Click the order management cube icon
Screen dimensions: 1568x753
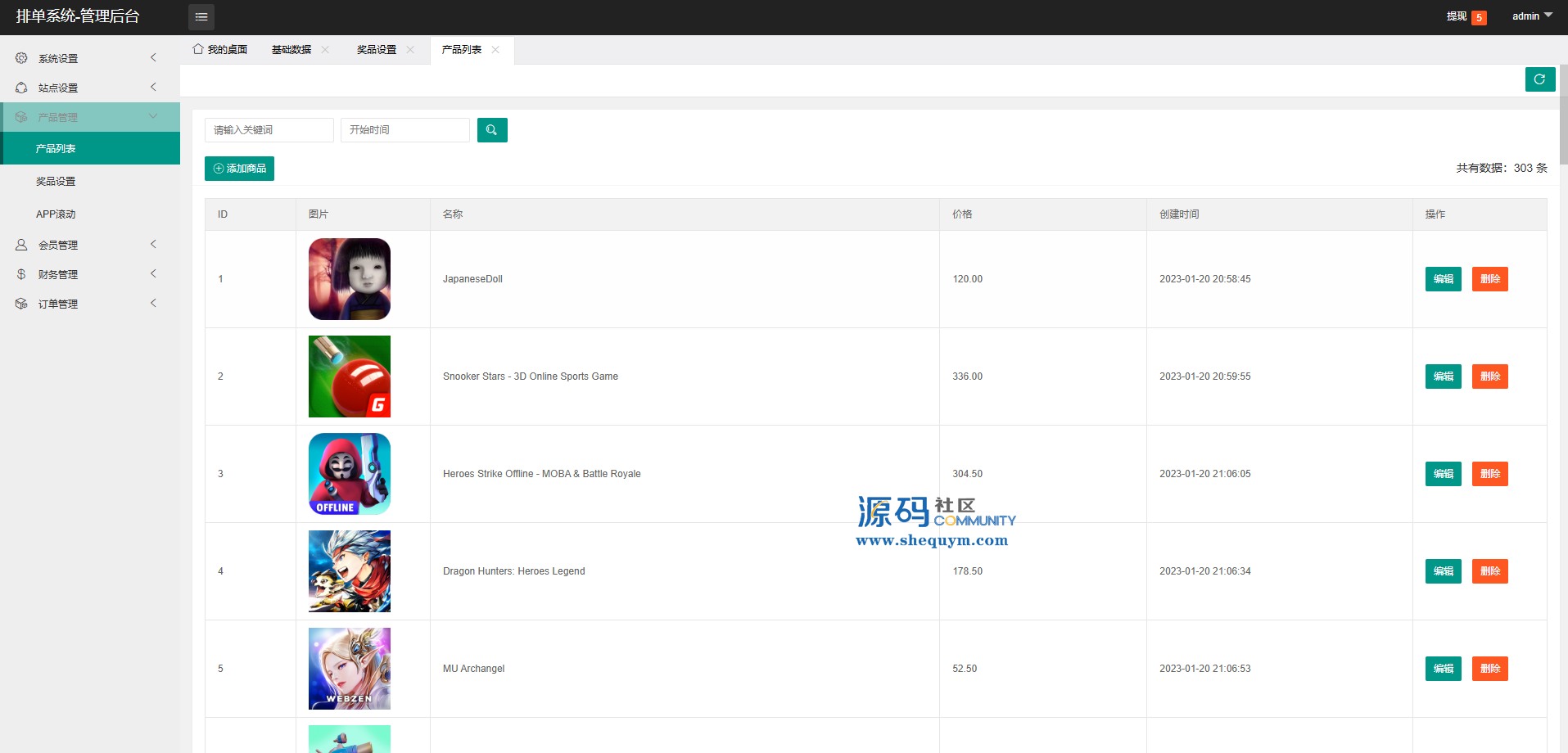tap(21, 304)
